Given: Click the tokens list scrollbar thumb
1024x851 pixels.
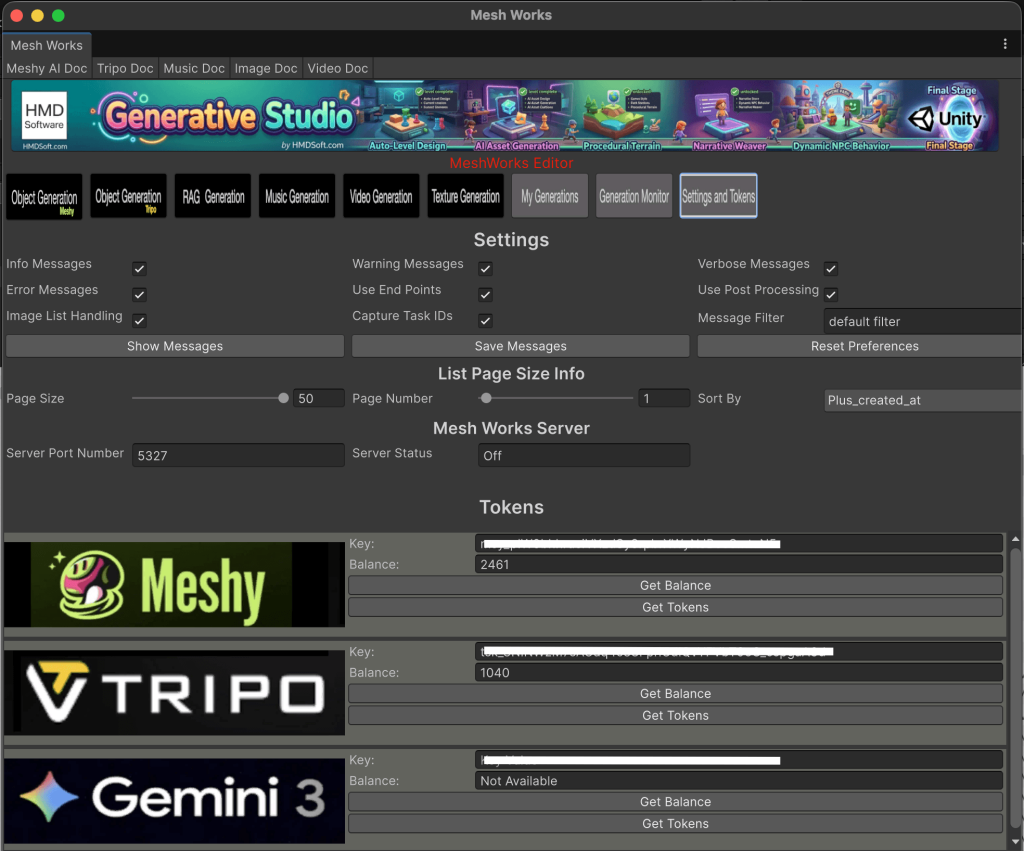Looking at the screenshot, I should [1015, 688].
